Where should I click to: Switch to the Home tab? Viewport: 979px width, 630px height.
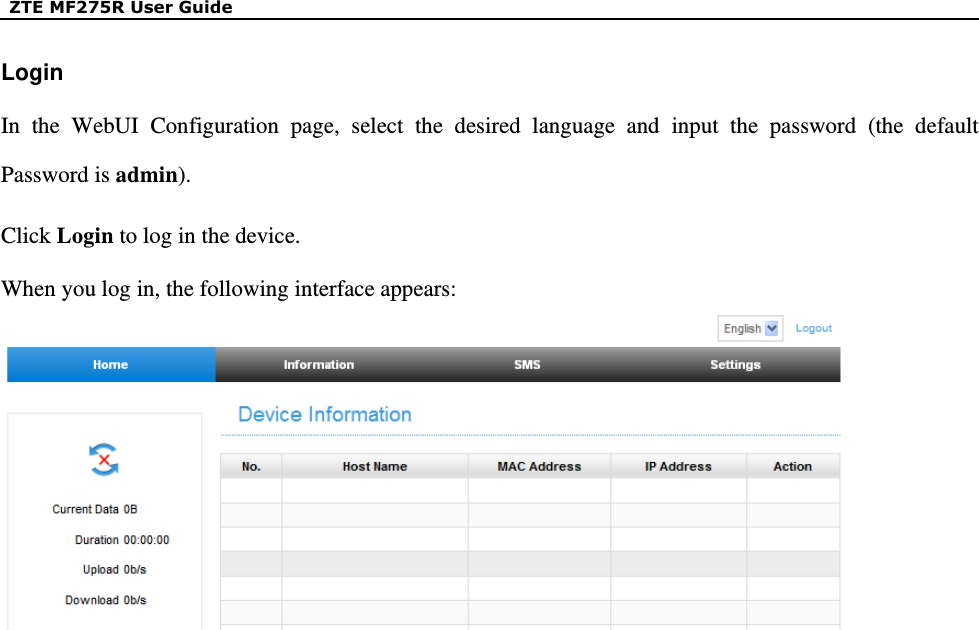tap(111, 365)
